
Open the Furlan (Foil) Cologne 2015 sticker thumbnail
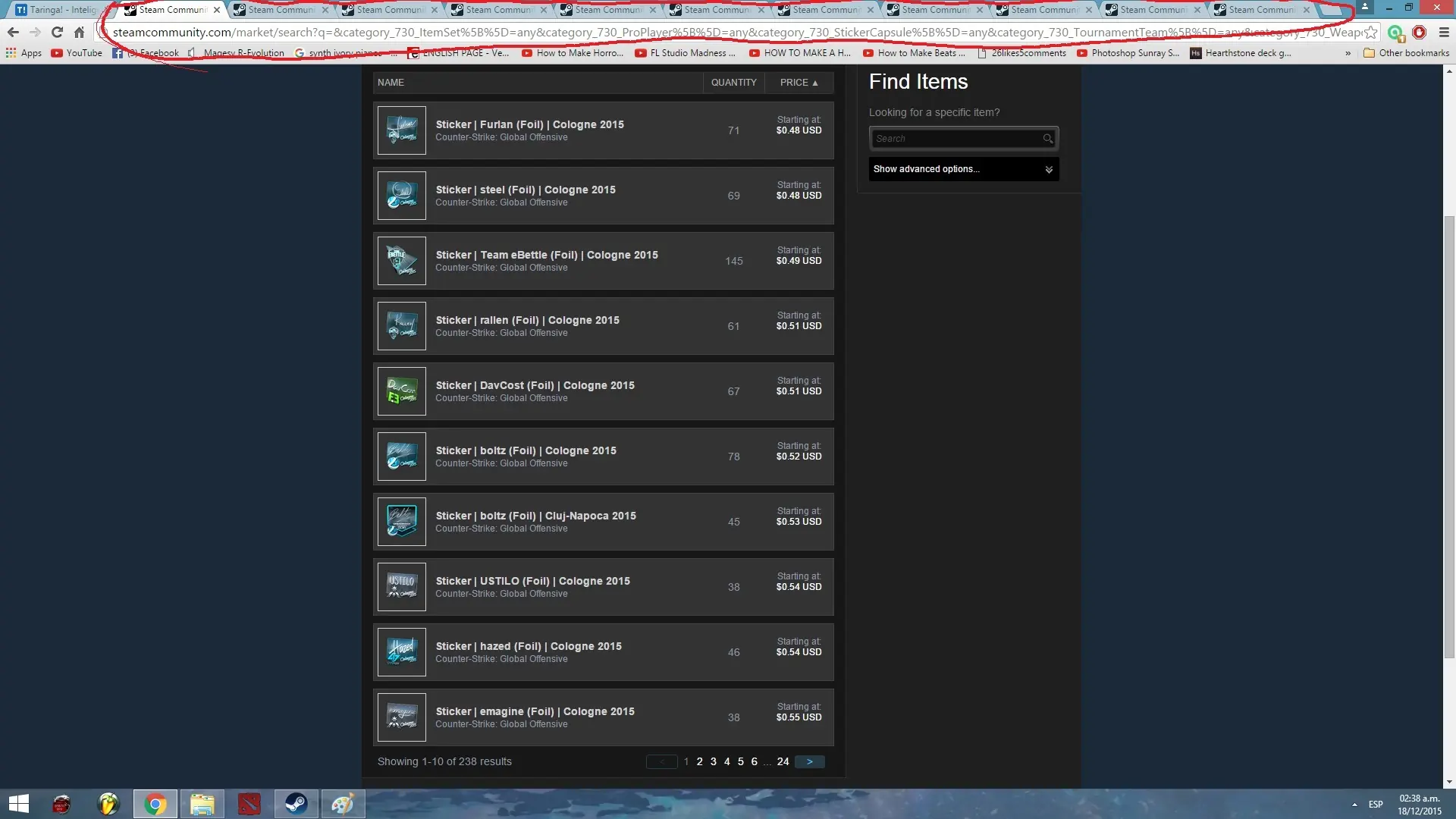pyautogui.click(x=402, y=130)
